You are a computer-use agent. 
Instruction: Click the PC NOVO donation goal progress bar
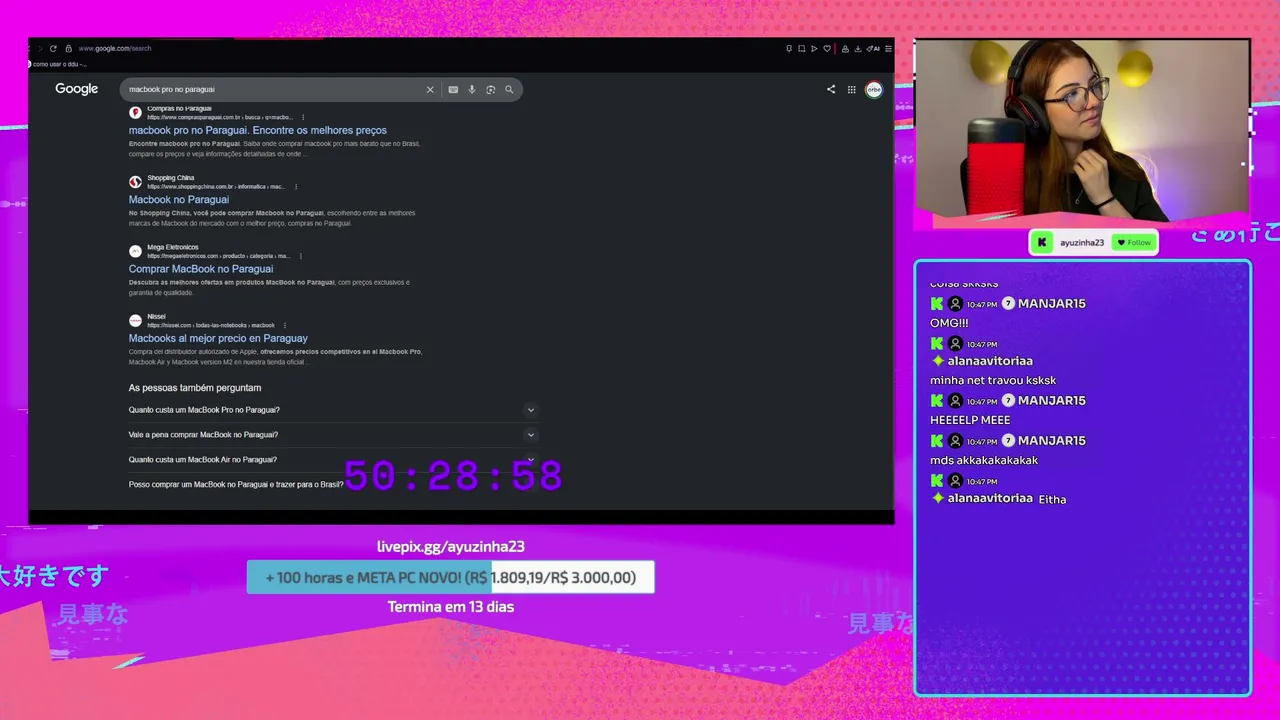coord(451,577)
